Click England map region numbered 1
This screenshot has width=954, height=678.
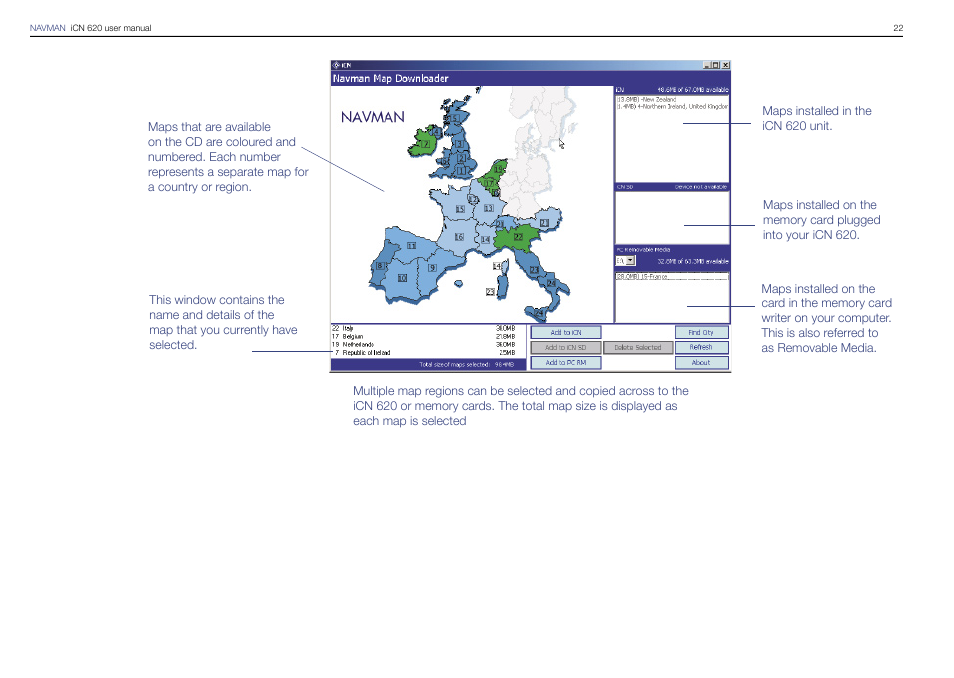[x=461, y=170]
